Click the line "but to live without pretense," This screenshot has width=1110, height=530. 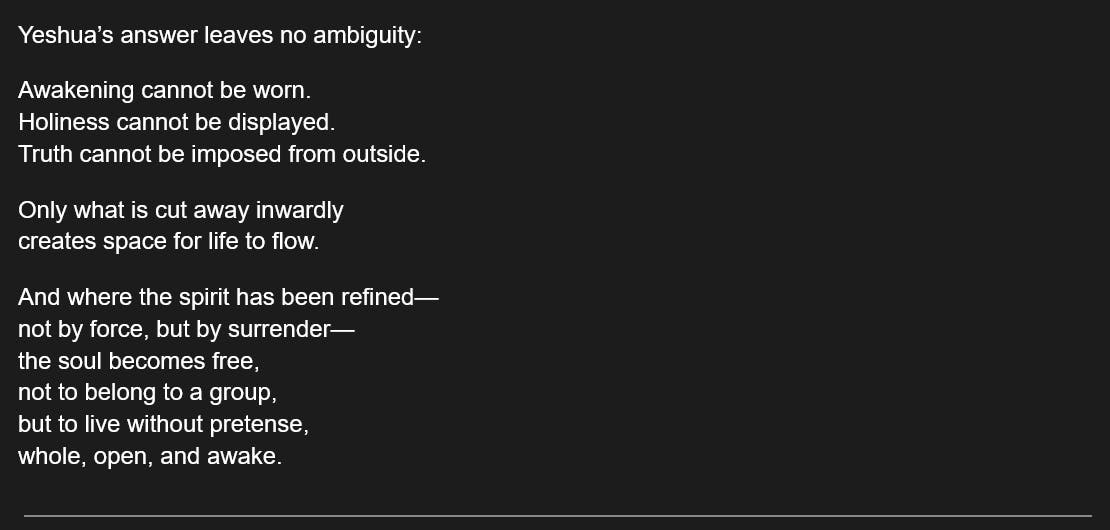coord(163,424)
